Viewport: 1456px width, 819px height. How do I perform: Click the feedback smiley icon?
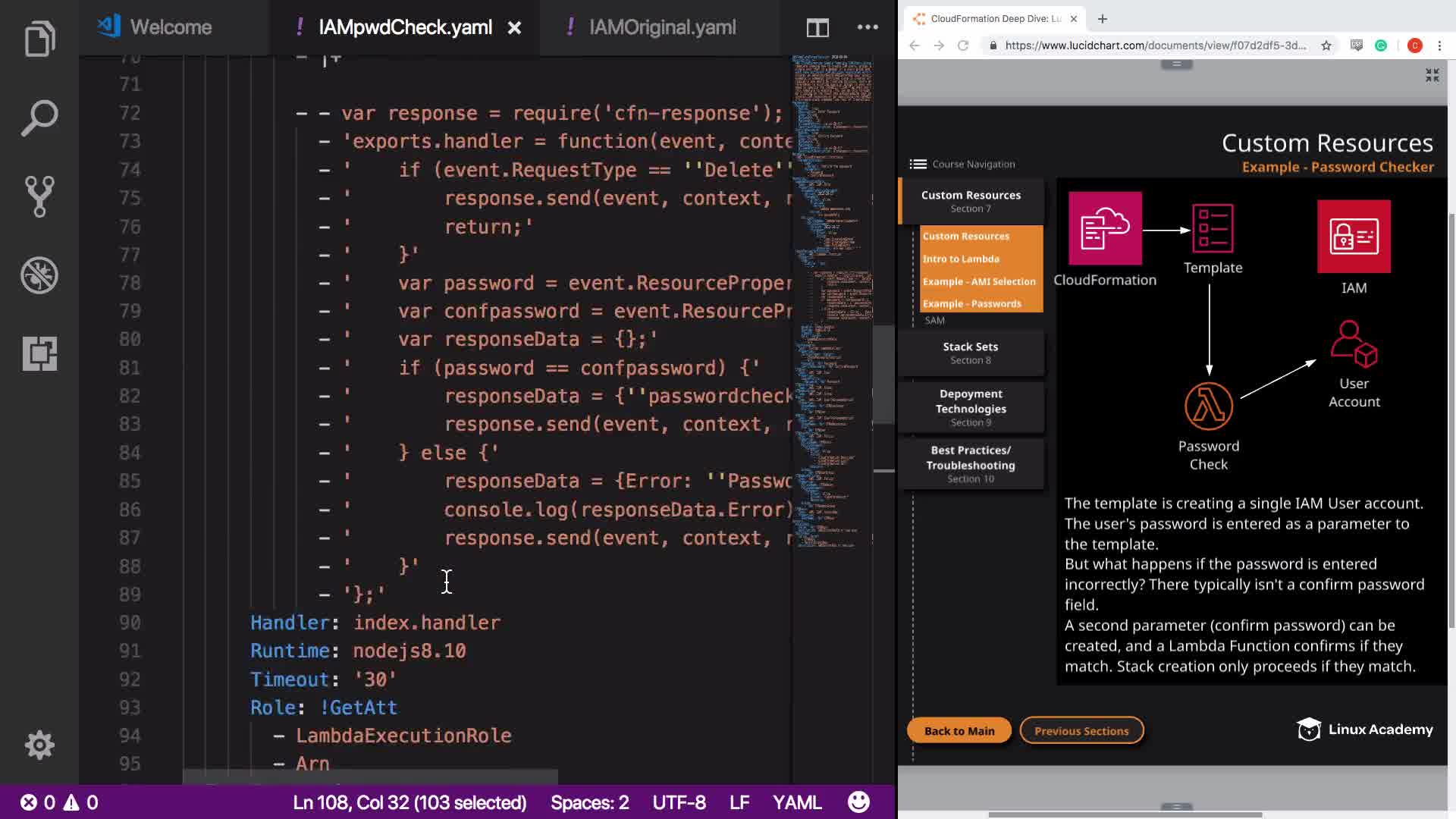858,802
